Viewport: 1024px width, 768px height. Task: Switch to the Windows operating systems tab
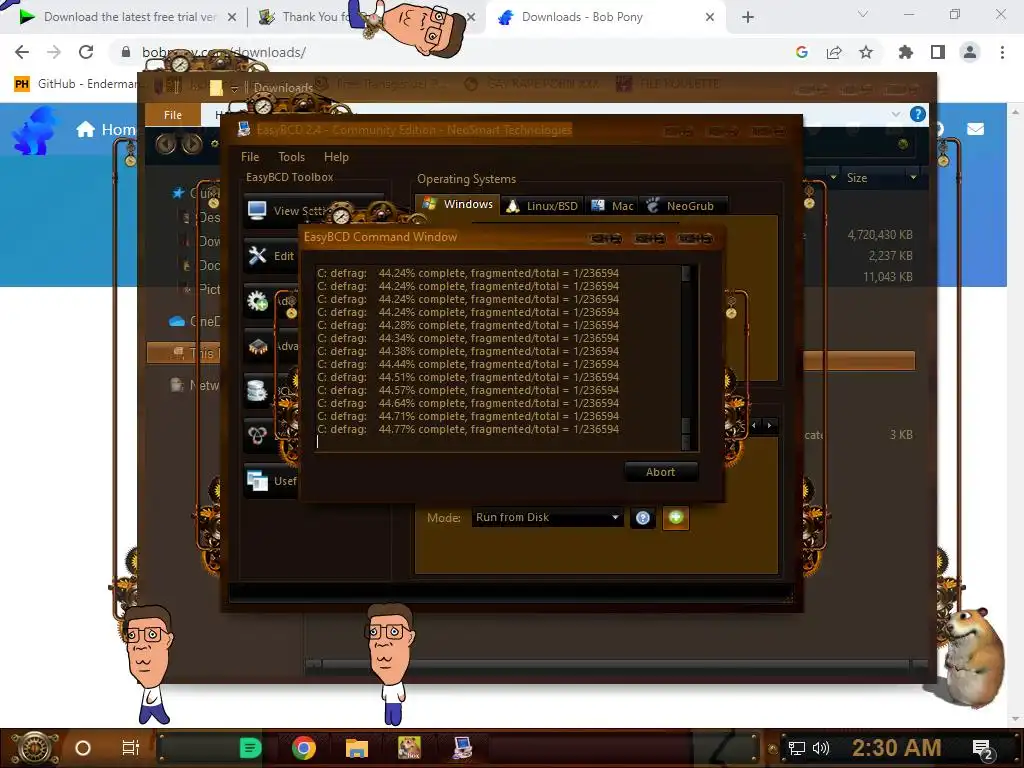point(458,204)
